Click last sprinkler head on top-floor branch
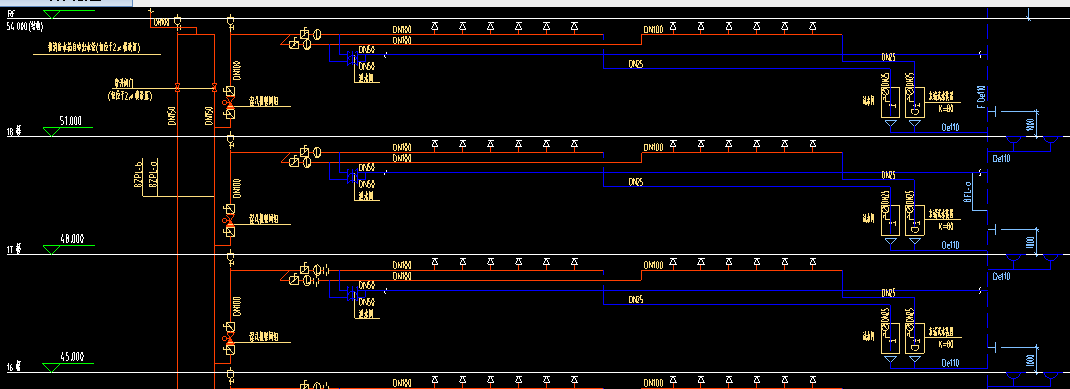1070x389 pixels. (813, 26)
